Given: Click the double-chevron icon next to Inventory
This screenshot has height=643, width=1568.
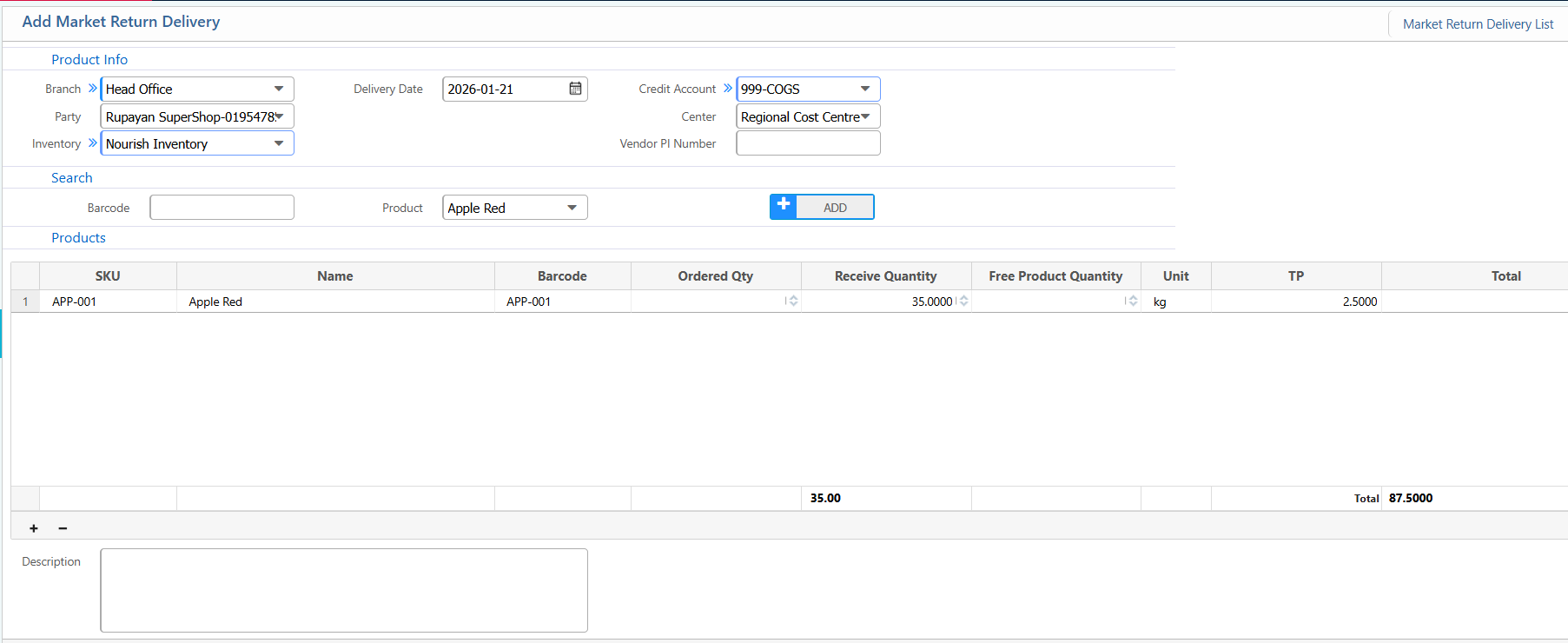Looking at the screenshot, I should pyautogui.click(x=93, y=143).
